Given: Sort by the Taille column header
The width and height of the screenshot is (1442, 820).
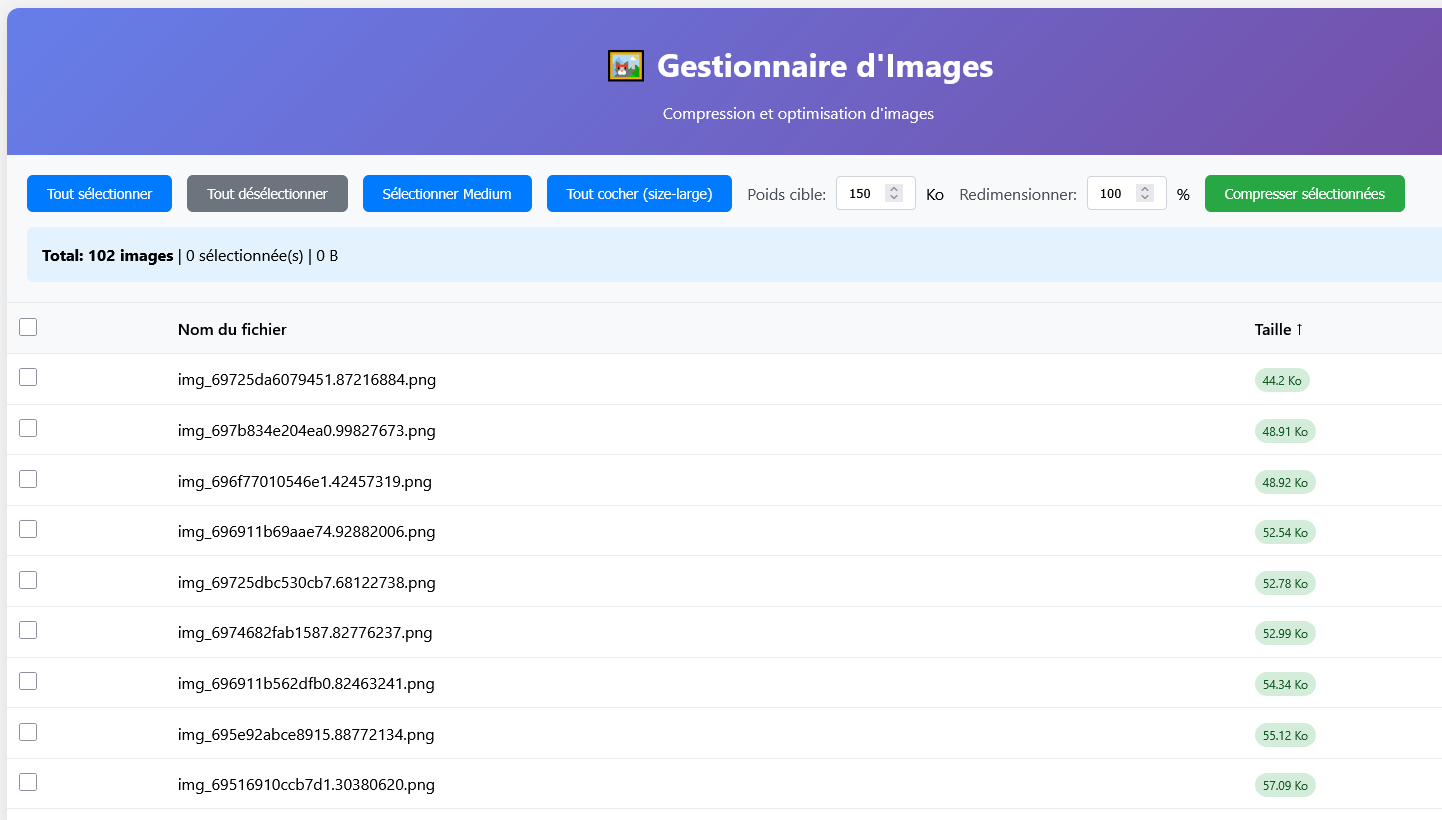Looking at the screenshot, I should tap(1278, 330).
